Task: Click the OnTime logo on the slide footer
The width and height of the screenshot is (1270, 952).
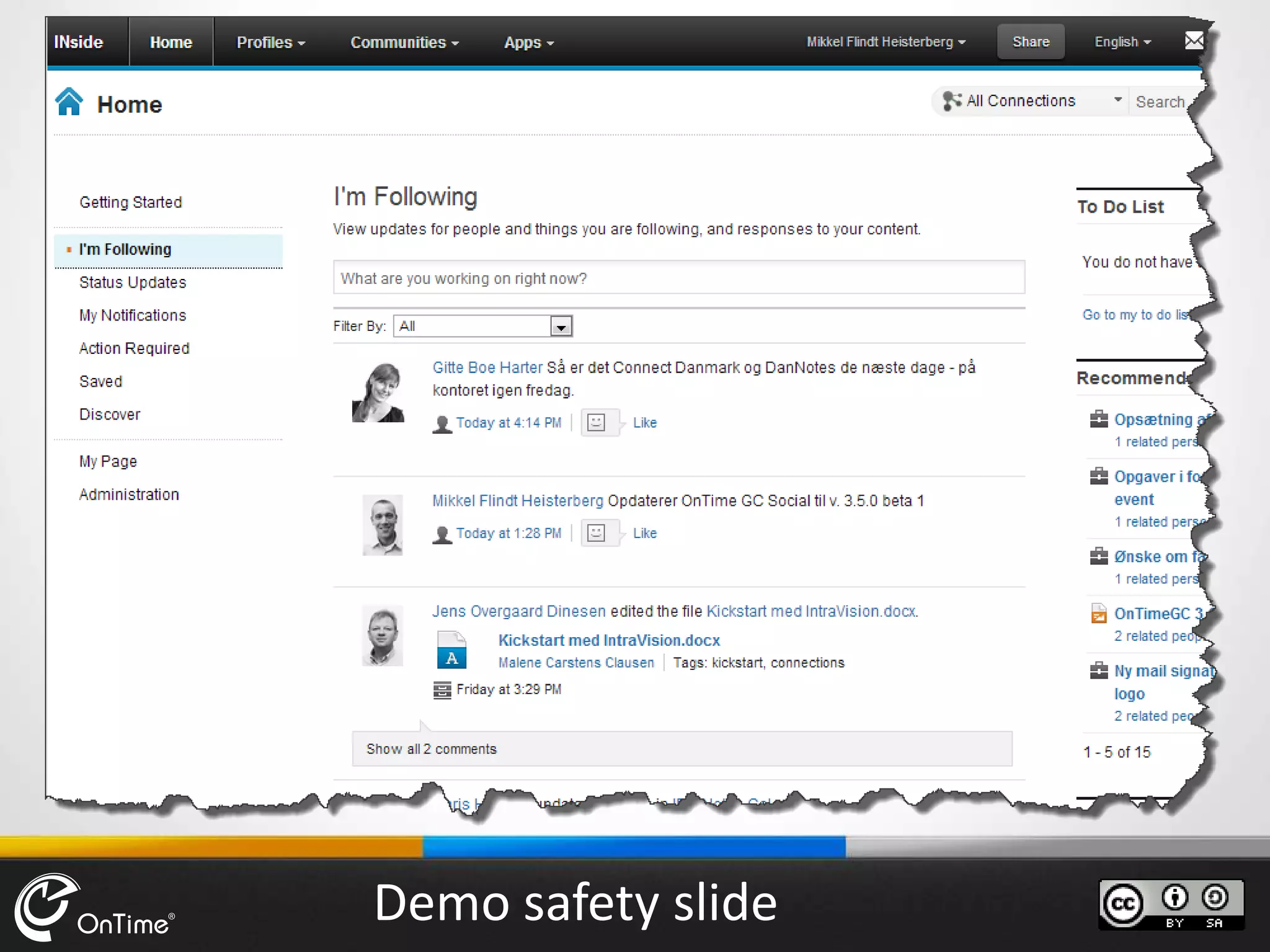Action: (95, 907)
